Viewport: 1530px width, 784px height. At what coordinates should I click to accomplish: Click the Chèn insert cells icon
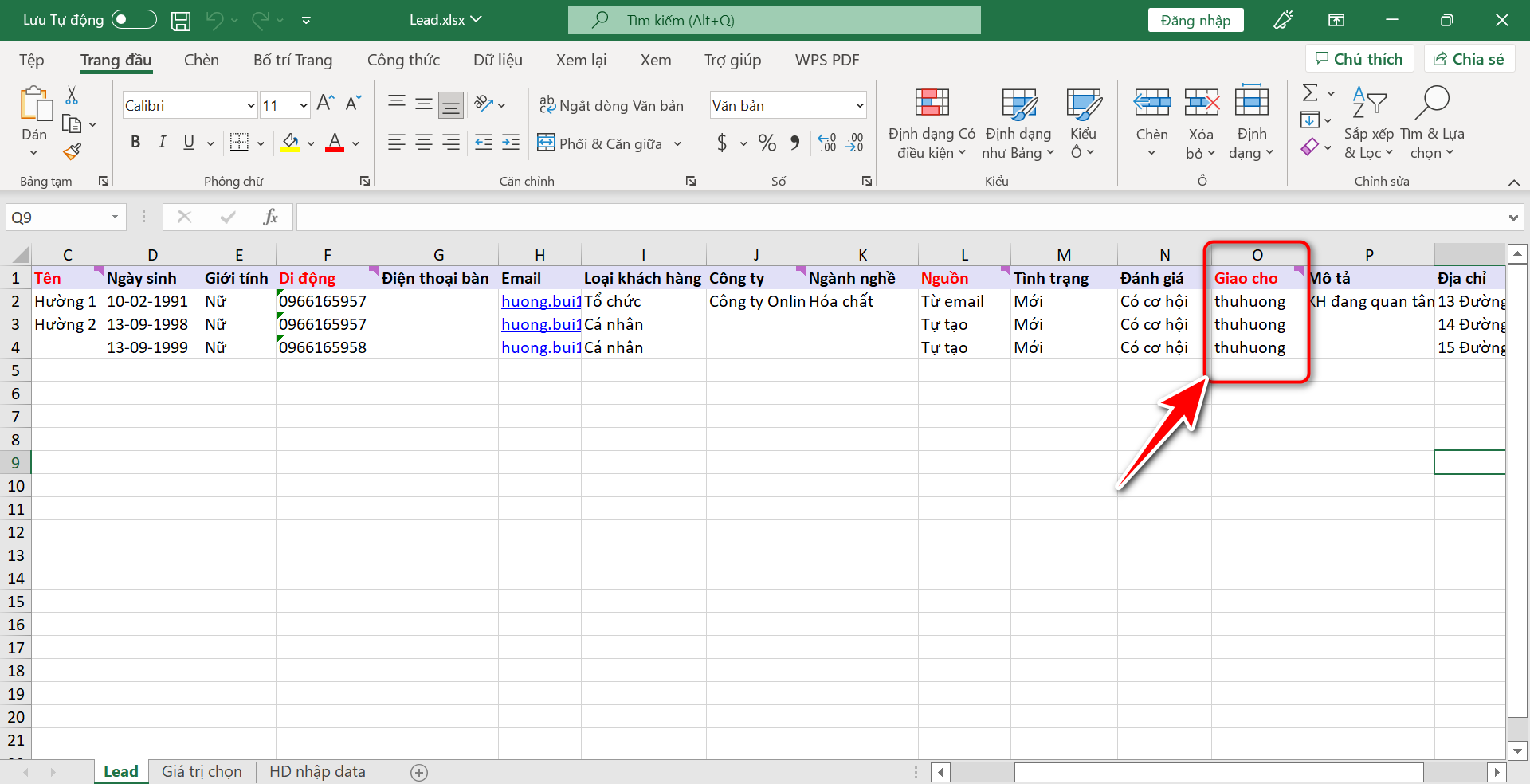(x=1151, y=104)
